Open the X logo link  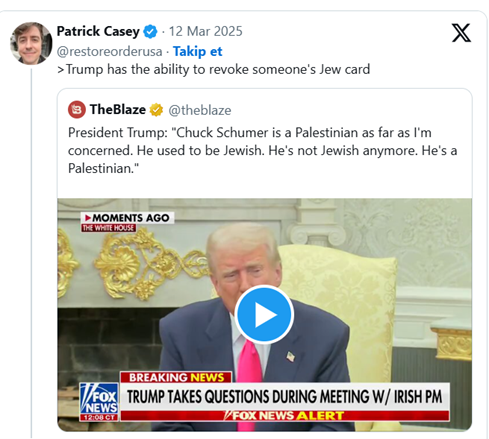pos(461,33)
